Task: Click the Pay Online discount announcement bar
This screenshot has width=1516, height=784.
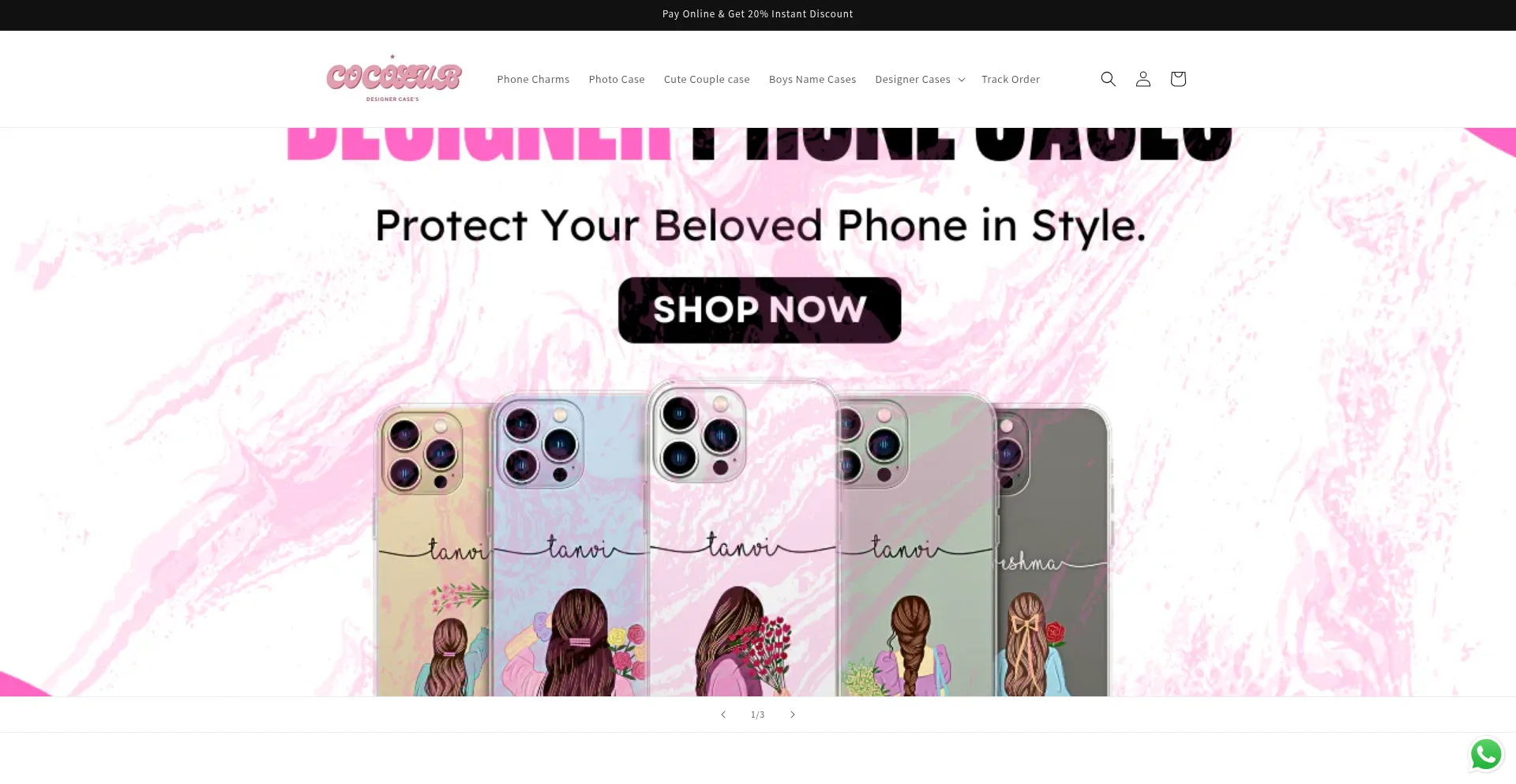Action: click(758, 15)
